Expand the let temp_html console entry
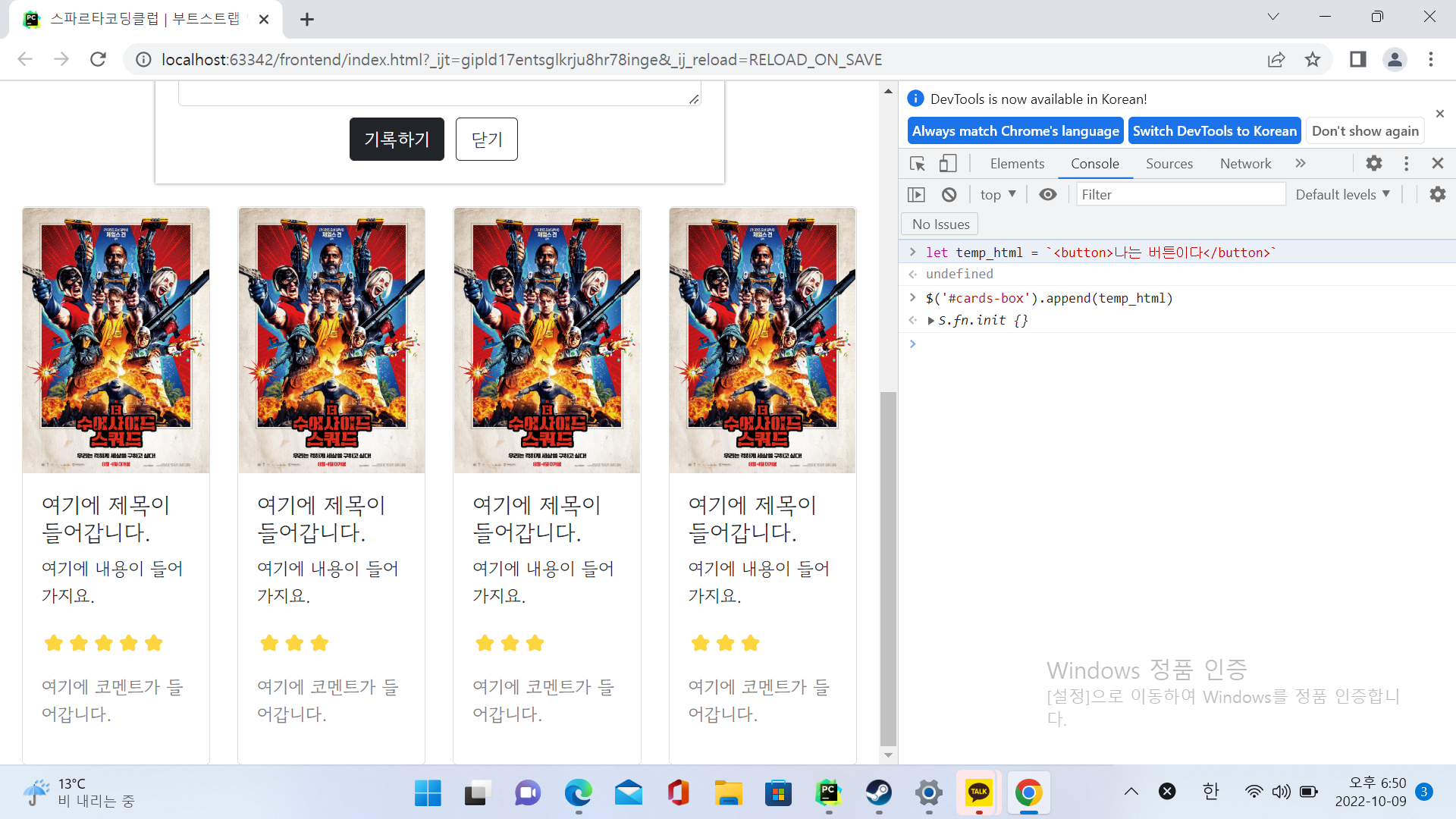The width and height of the screenshot is (1456, 819). click(x=912, y=252)
